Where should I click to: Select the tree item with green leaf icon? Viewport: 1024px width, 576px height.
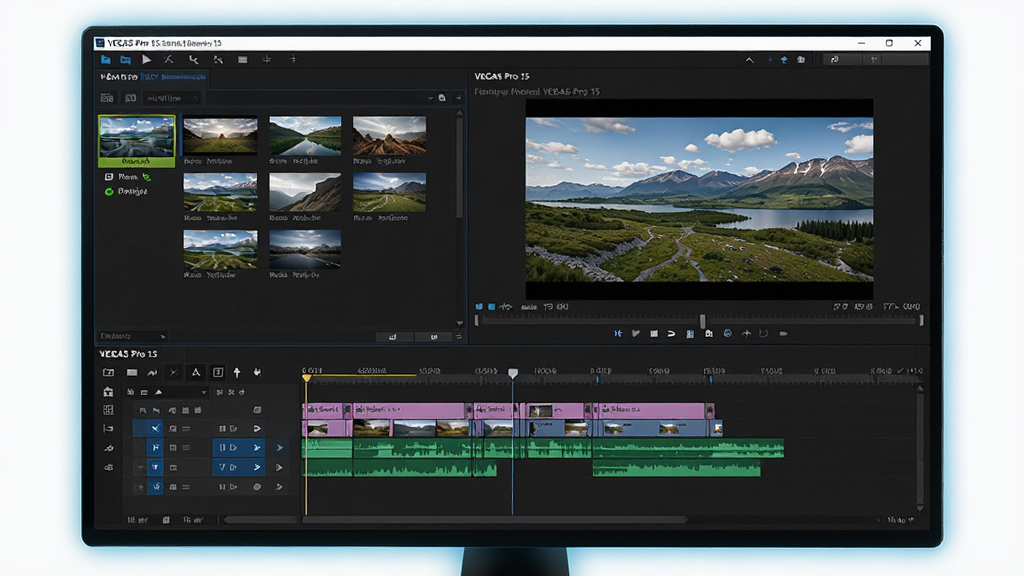tap(127, 177)
